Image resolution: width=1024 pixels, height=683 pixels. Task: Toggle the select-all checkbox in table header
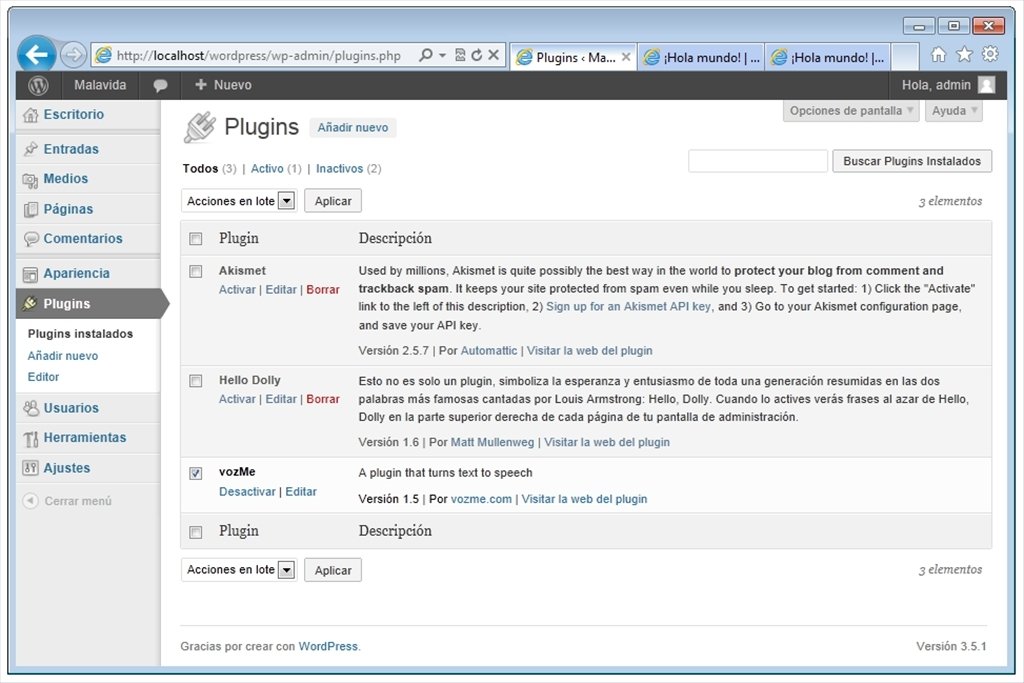coord(196,239)
